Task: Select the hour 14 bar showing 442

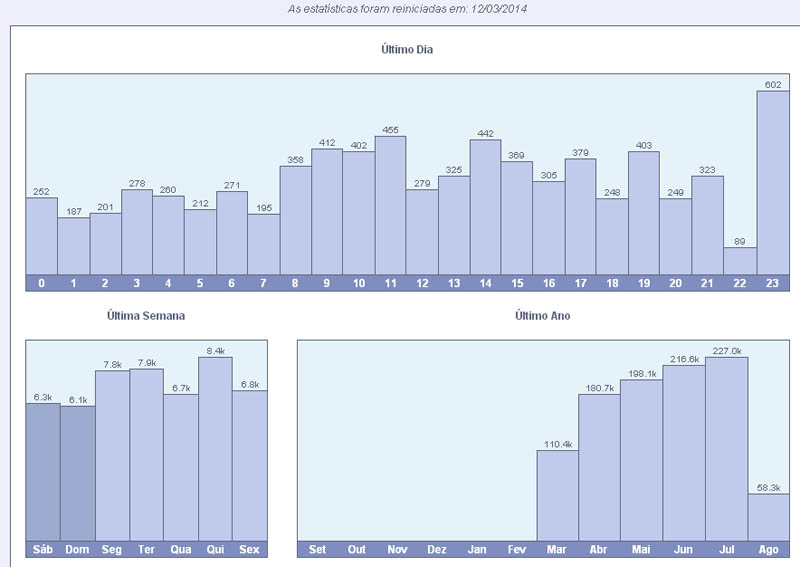Action: point(485,207)
